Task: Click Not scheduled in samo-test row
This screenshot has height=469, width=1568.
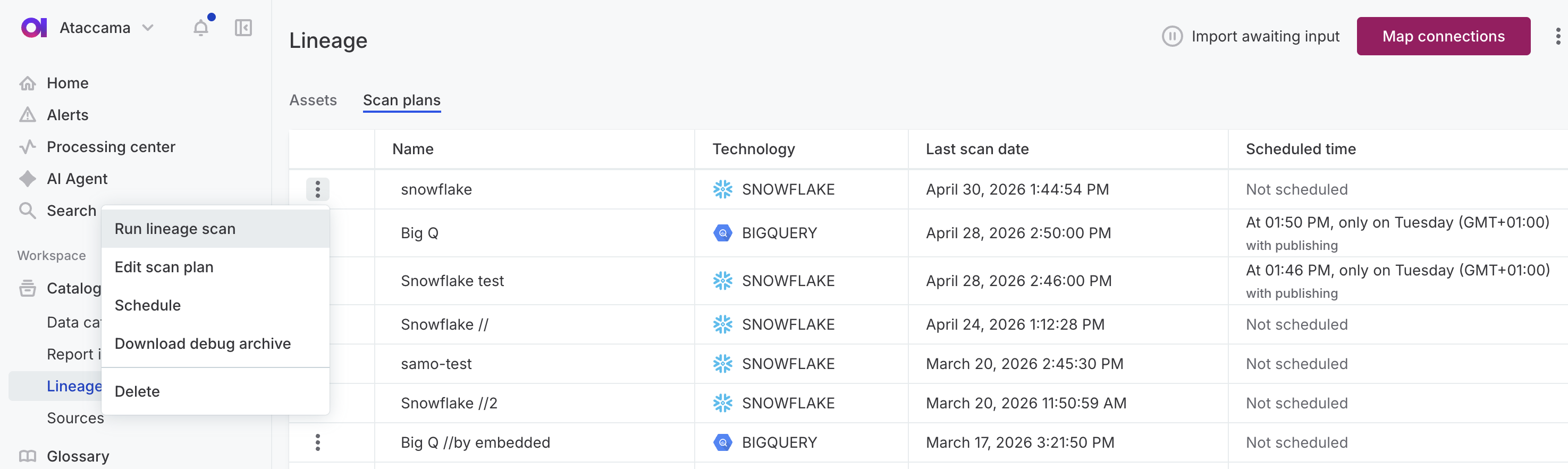Action: click(1296, 364)
